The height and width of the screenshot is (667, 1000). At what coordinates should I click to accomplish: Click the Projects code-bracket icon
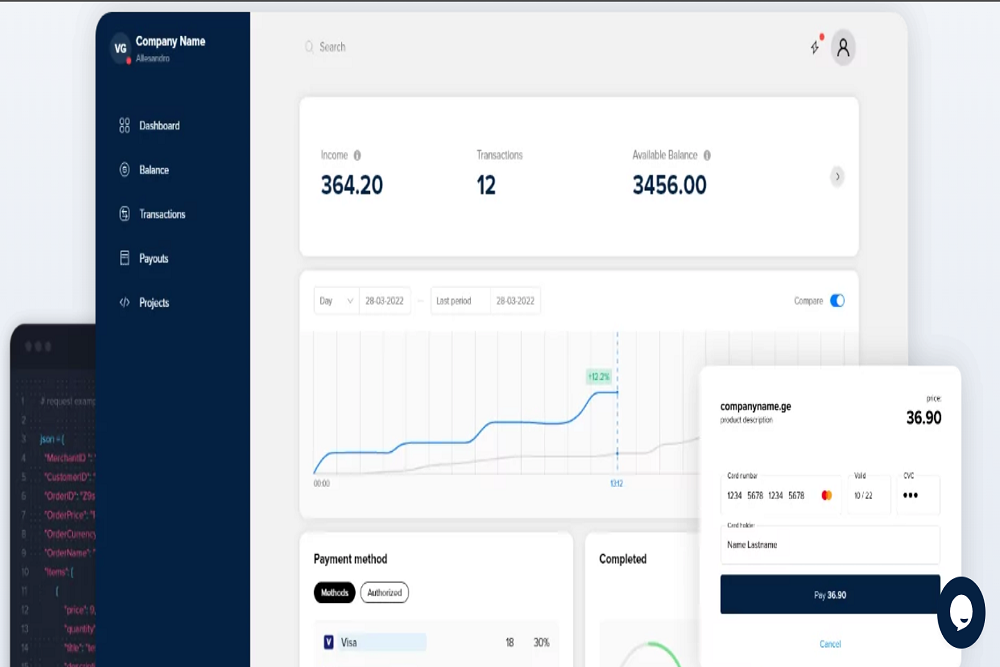click(125, 302)
